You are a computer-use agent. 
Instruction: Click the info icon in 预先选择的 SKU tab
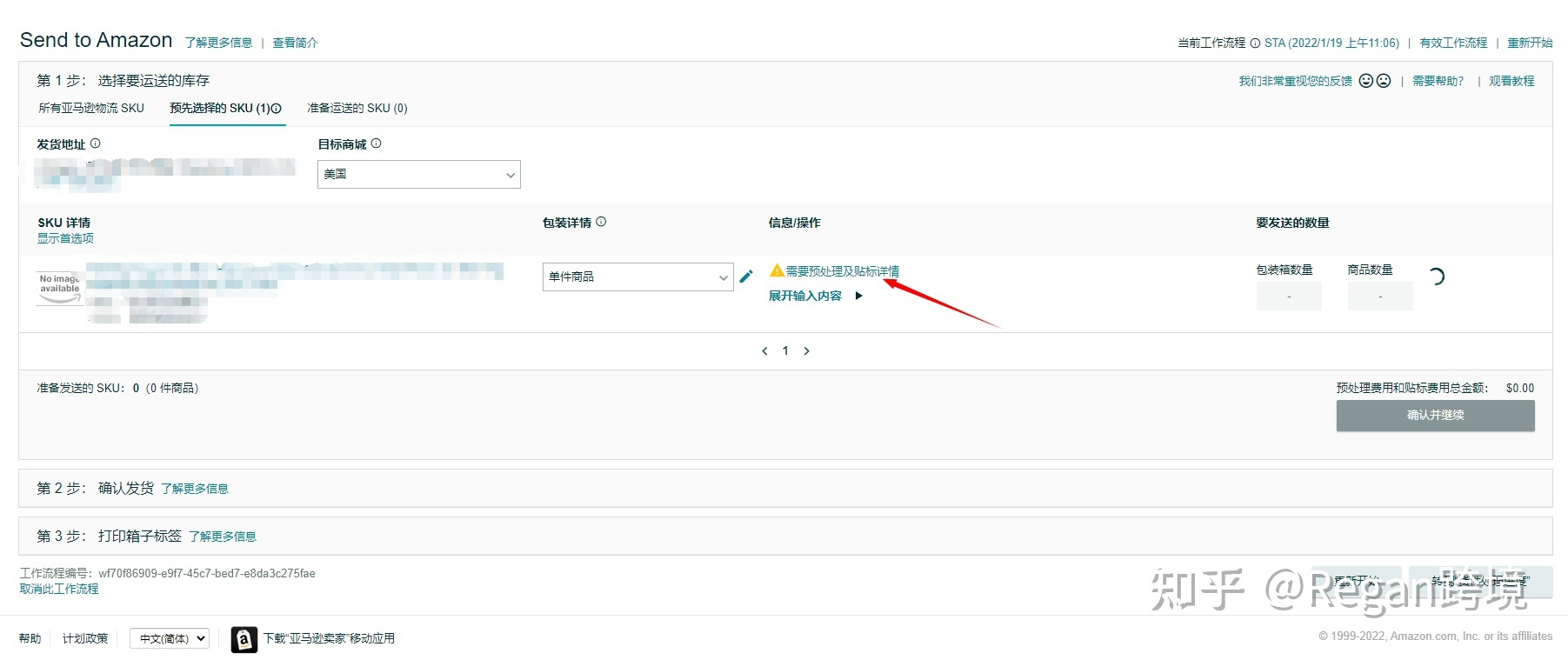click(x=277, y=109)
